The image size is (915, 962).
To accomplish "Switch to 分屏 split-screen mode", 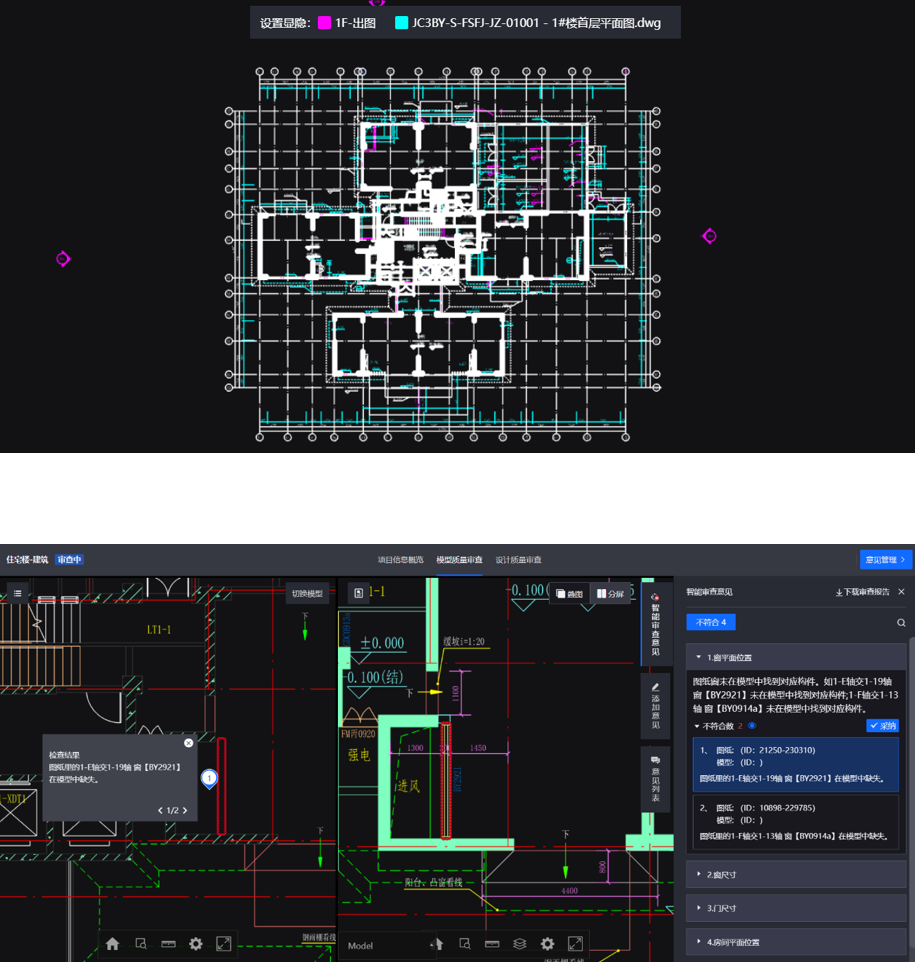I will [x=610, y=594].
